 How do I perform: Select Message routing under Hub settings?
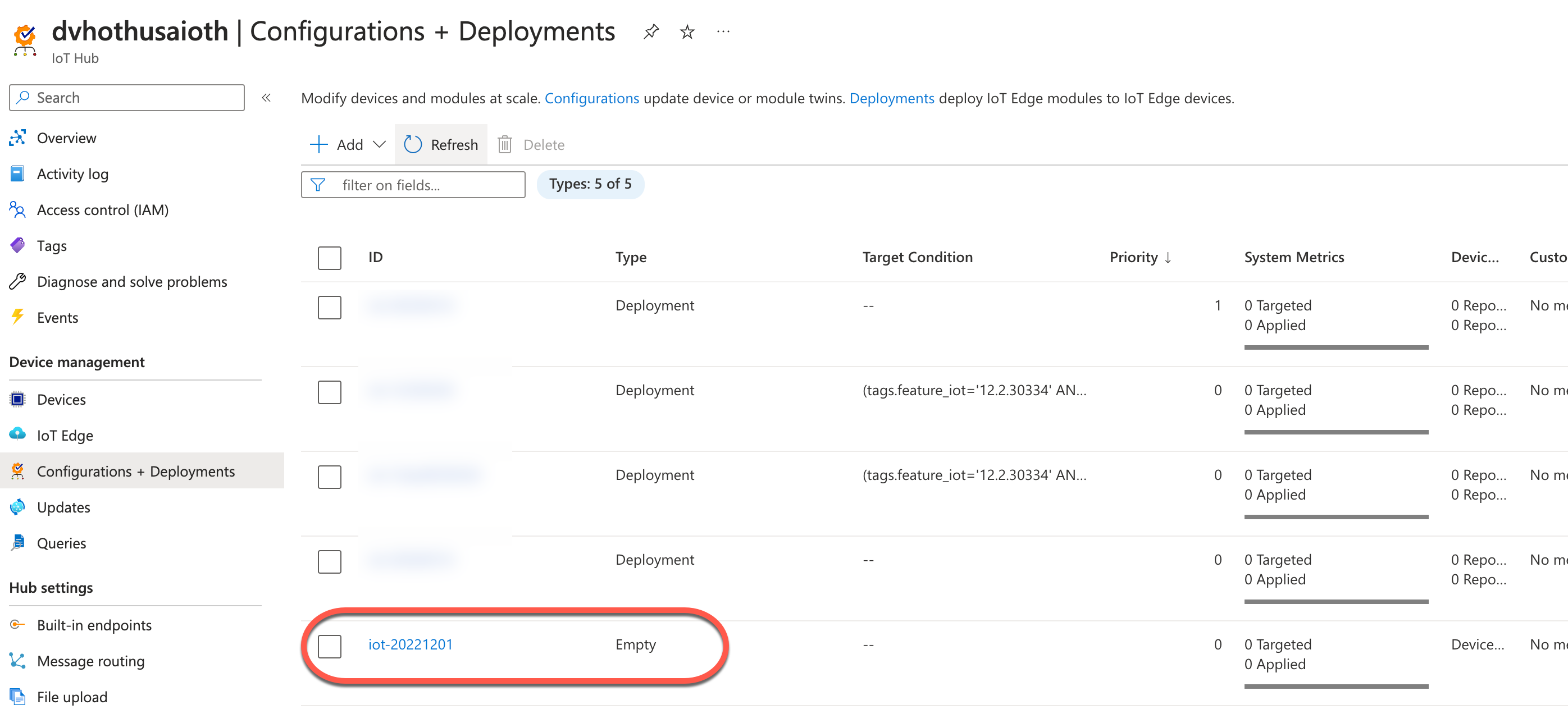(90, 661)
